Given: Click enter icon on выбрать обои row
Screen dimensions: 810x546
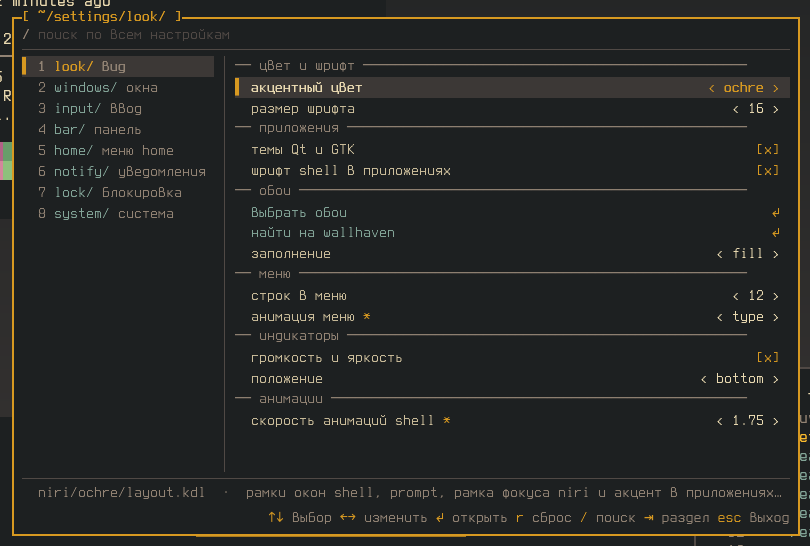Looking at the screenshot, I should [x=775, y=213].
